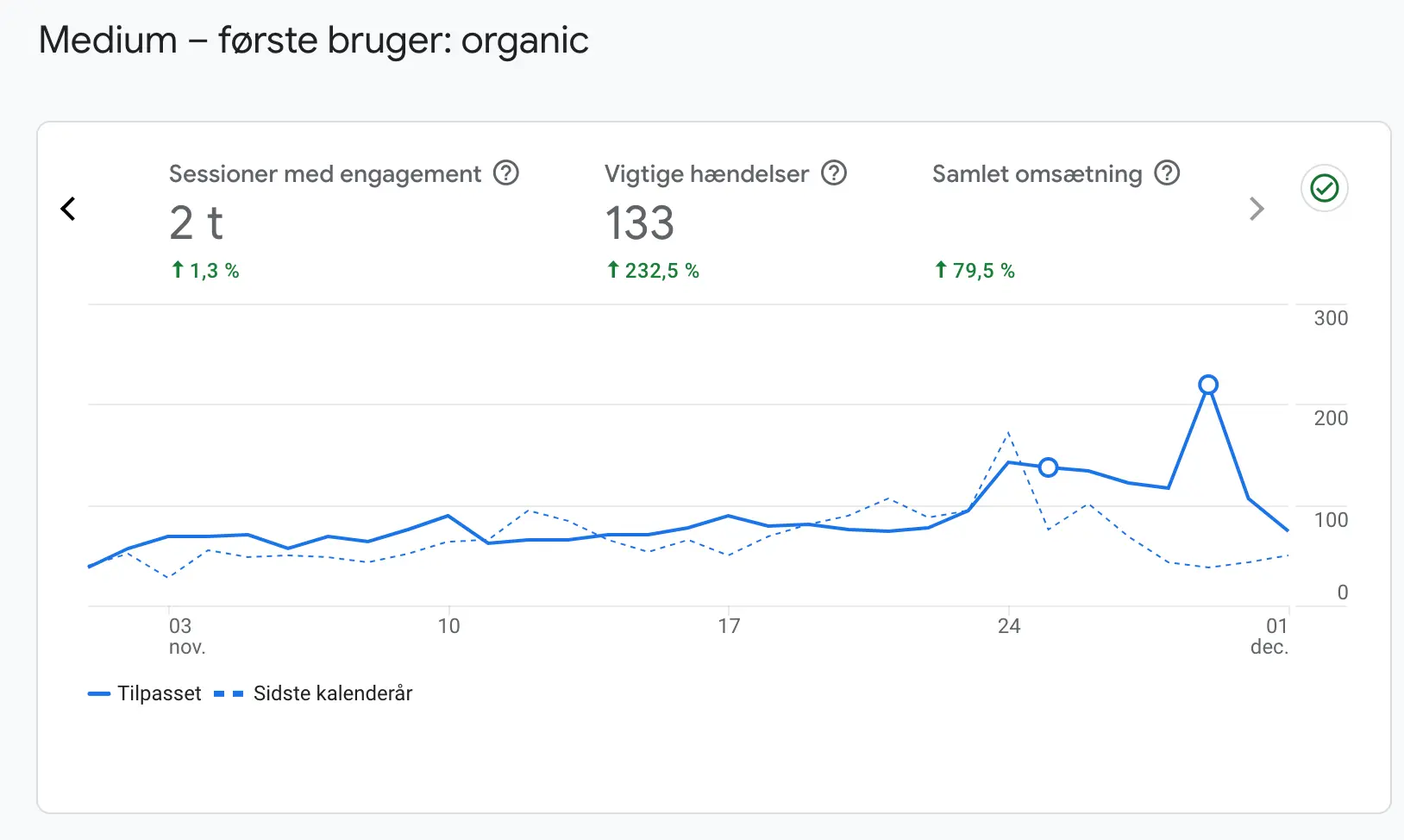The width and height of the screenshot is (1404, 840).
Task: Open the help icon next to Vigtige hændelser
Action: [x=834, y=173]
